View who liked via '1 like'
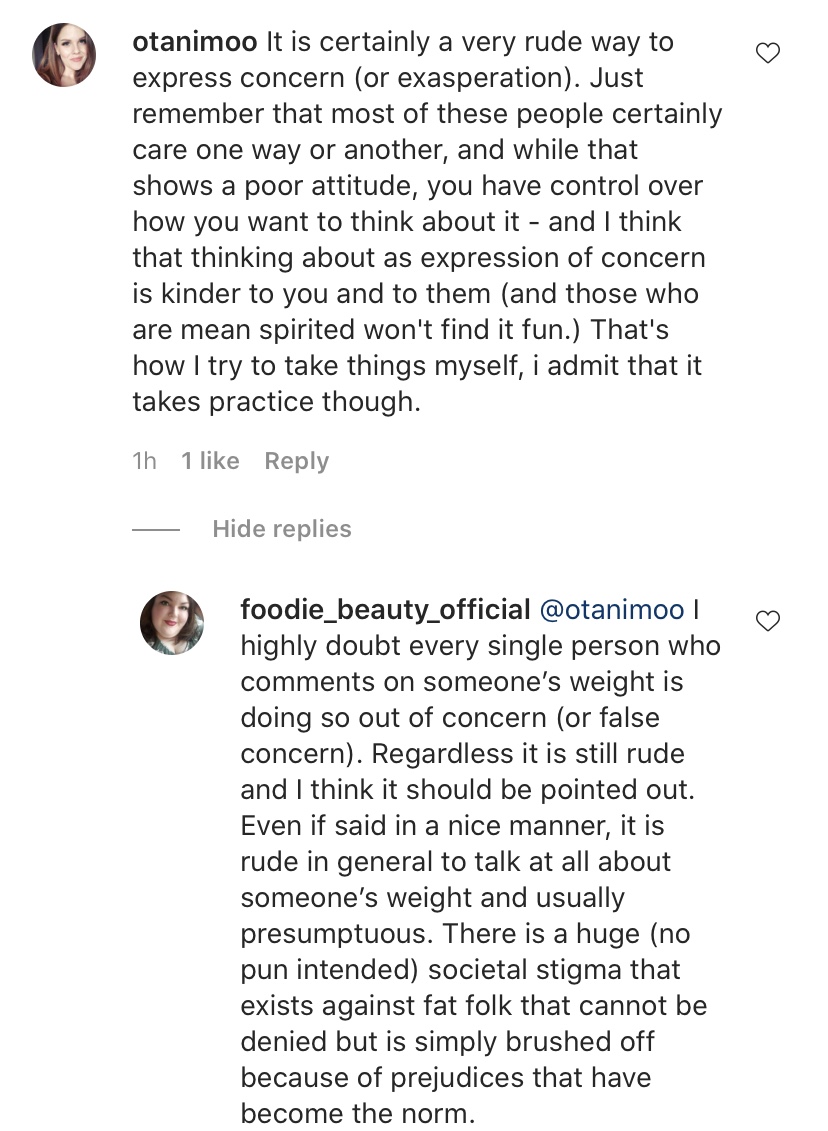Screen dimensions: 828x1131 pyautogui.click(x=210, y=460)
